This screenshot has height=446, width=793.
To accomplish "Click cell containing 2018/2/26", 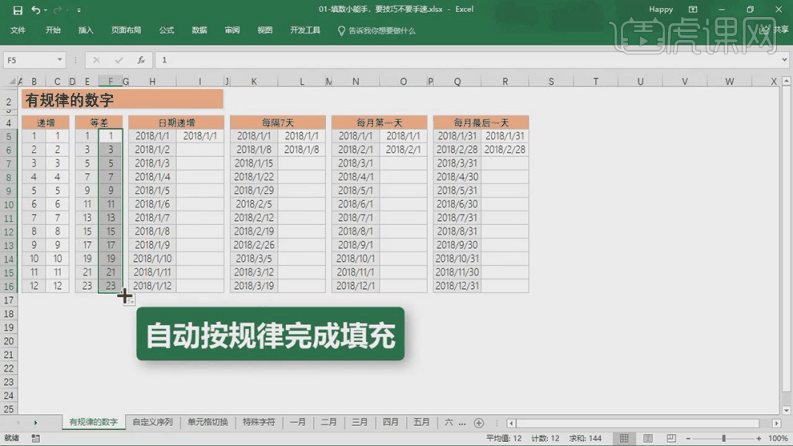I will point(254,245).
